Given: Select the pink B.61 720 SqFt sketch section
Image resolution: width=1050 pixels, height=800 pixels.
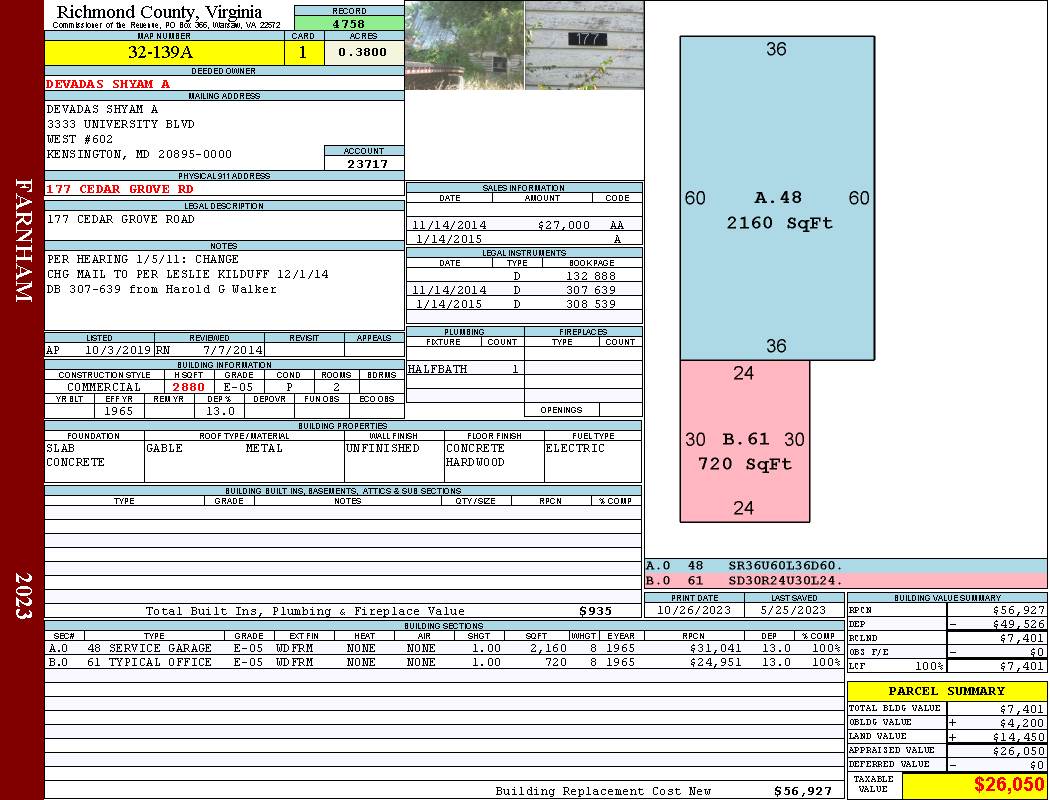Looking at the screenshot, I should 744,441.
